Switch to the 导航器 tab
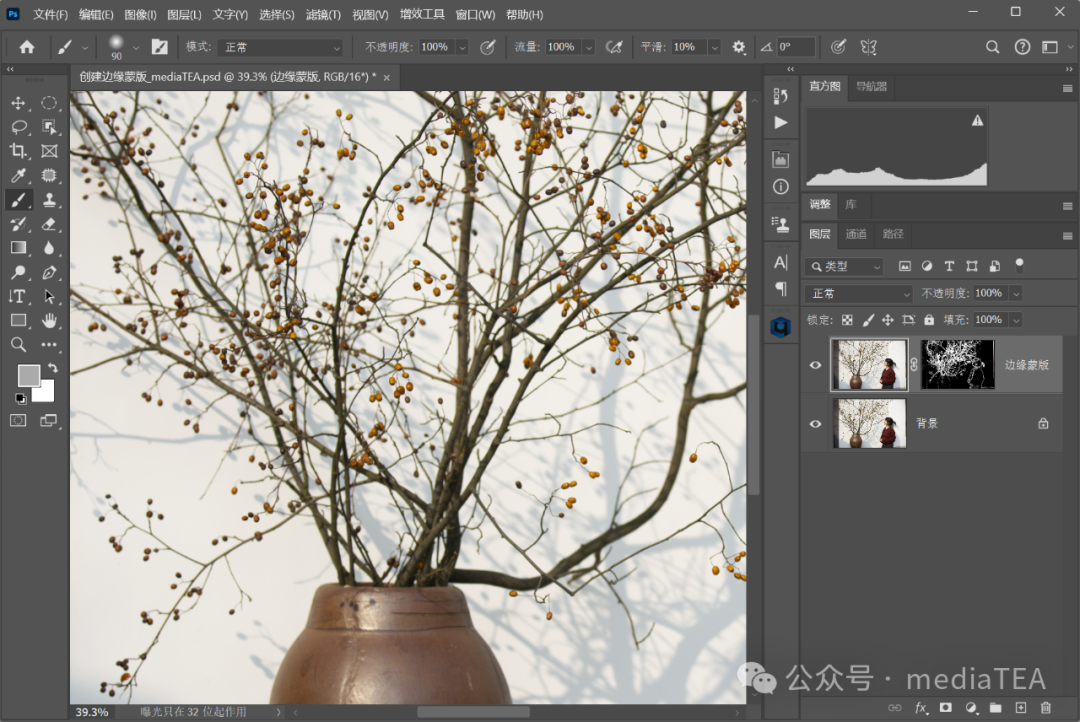The width and height of the screenshot is (1080, 722). [871, 87]
